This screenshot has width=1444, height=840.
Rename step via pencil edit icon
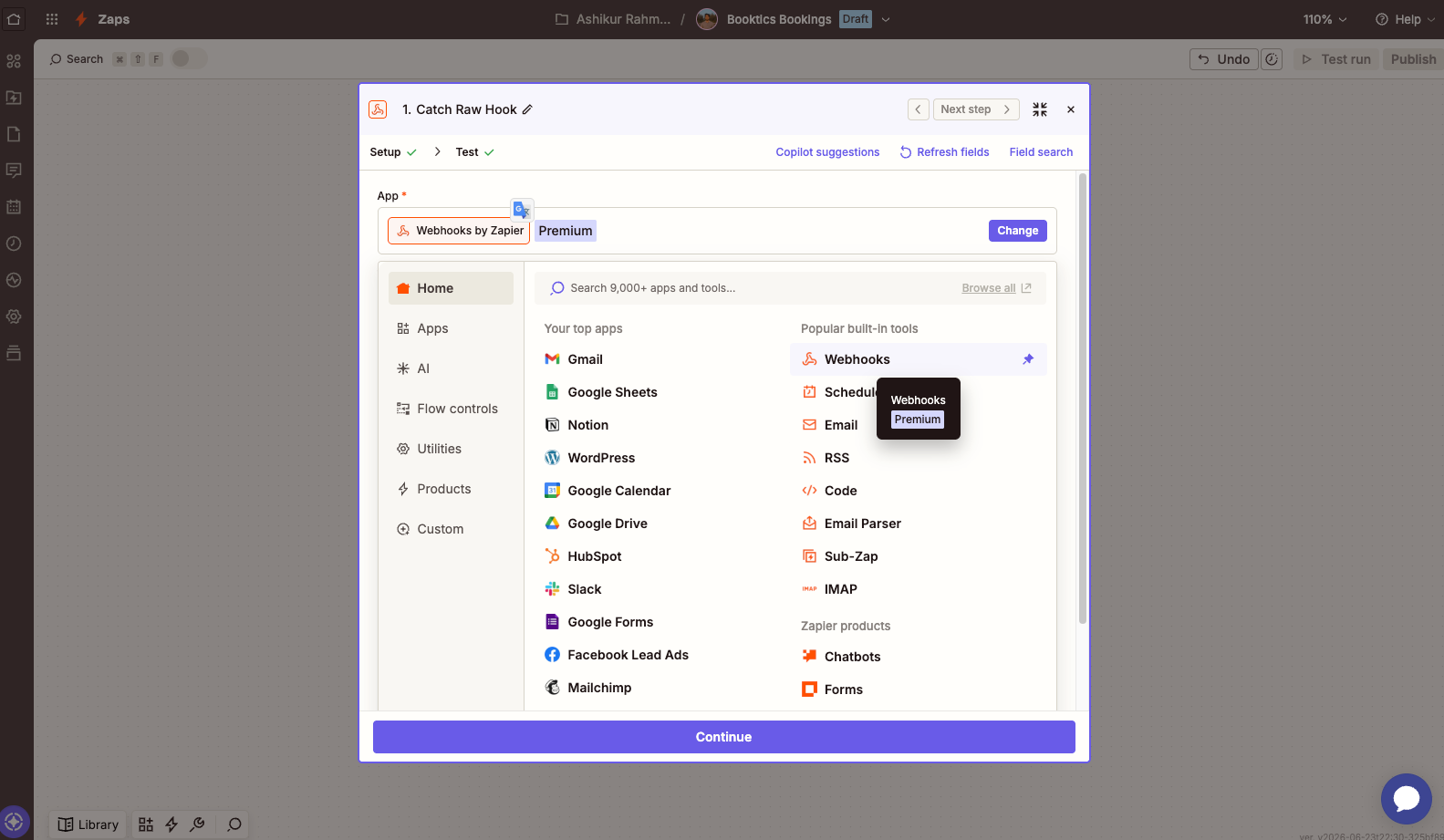pyautogui.click(x=527, y=109)
